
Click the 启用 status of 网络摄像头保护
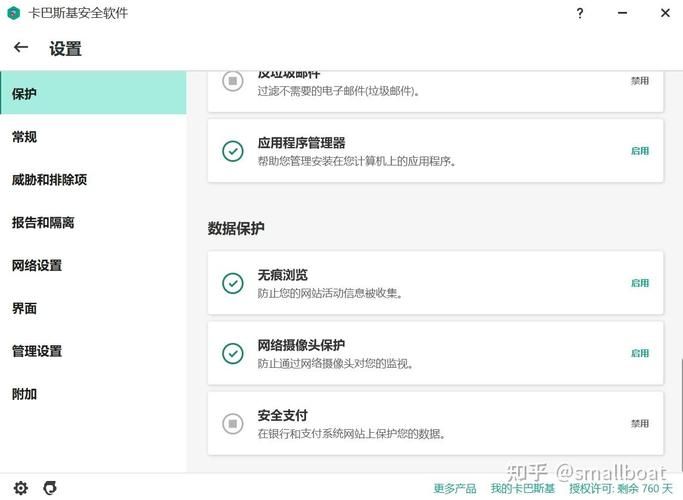[640, 353]
